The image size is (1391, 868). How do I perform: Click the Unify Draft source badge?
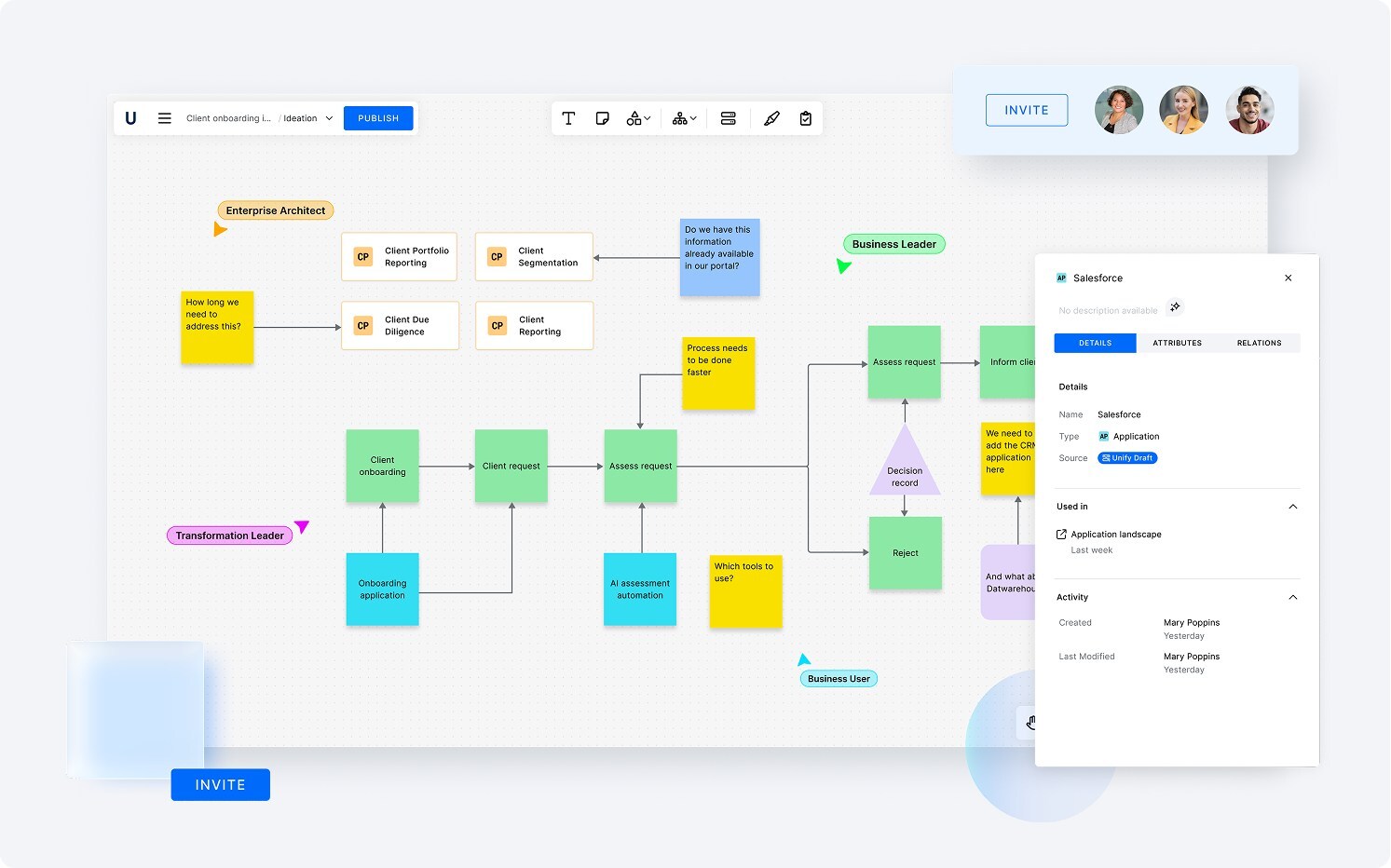tap(1127, 457)
